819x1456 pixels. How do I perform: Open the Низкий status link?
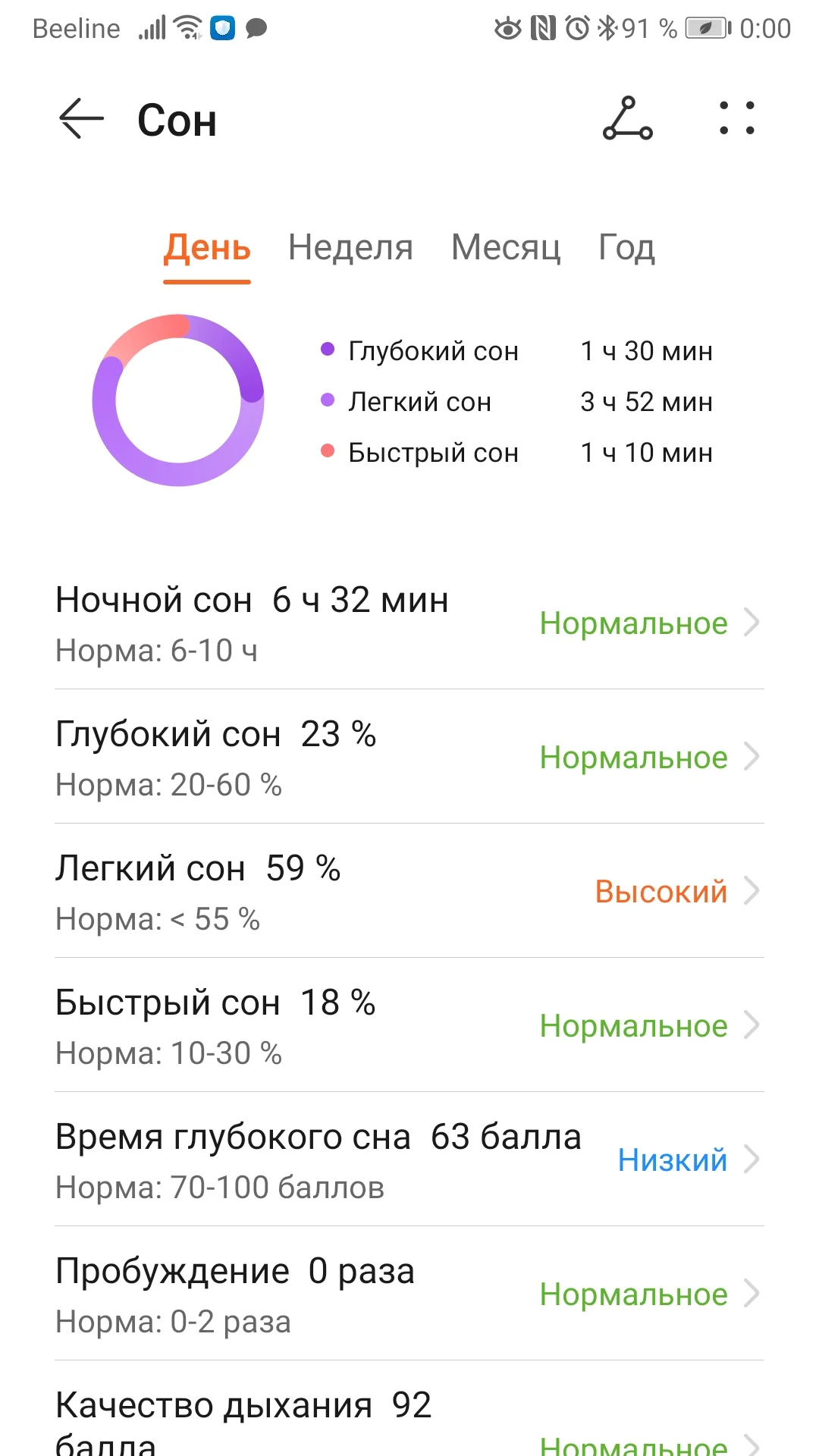click(672, 1159)
